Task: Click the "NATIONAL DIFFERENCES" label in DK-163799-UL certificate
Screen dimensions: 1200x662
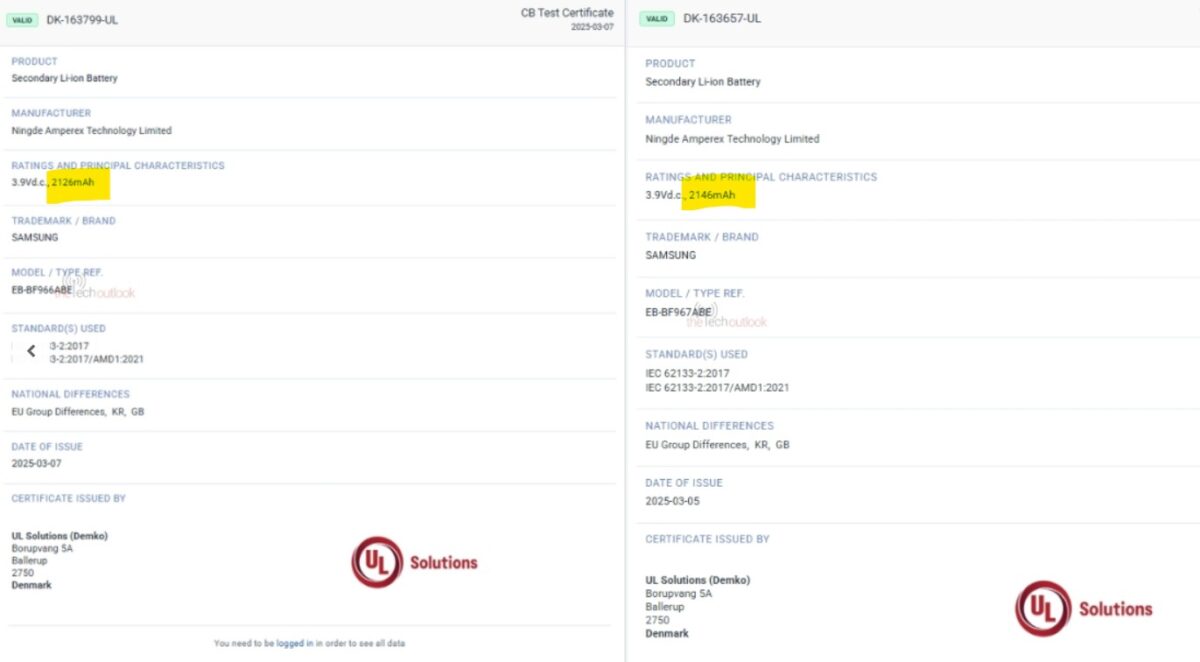Action: tap(71, 394)
